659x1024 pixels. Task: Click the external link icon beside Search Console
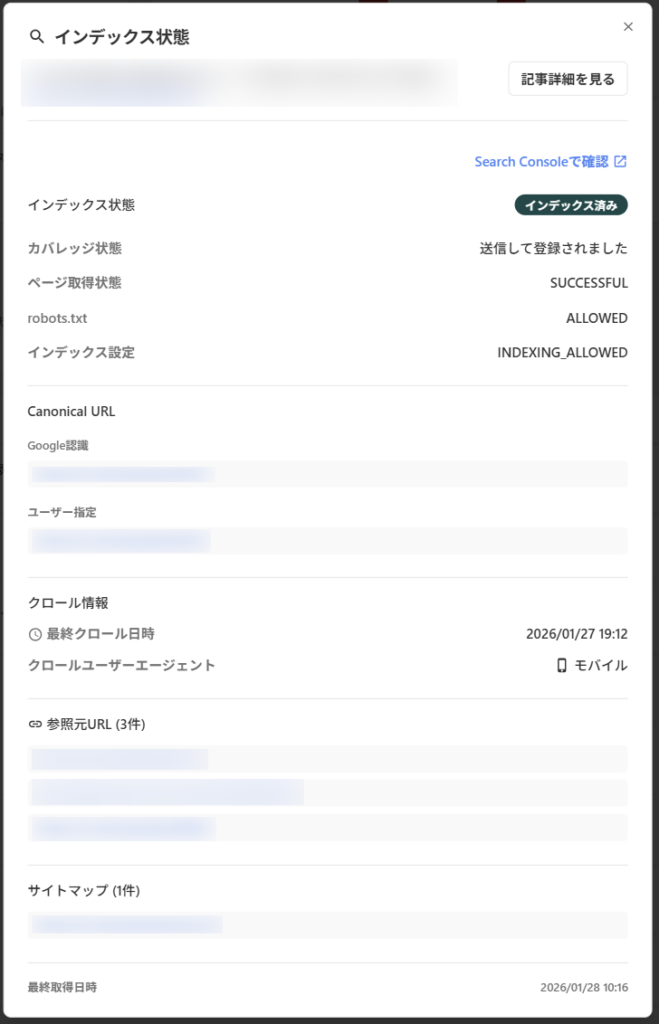(622, 160)
